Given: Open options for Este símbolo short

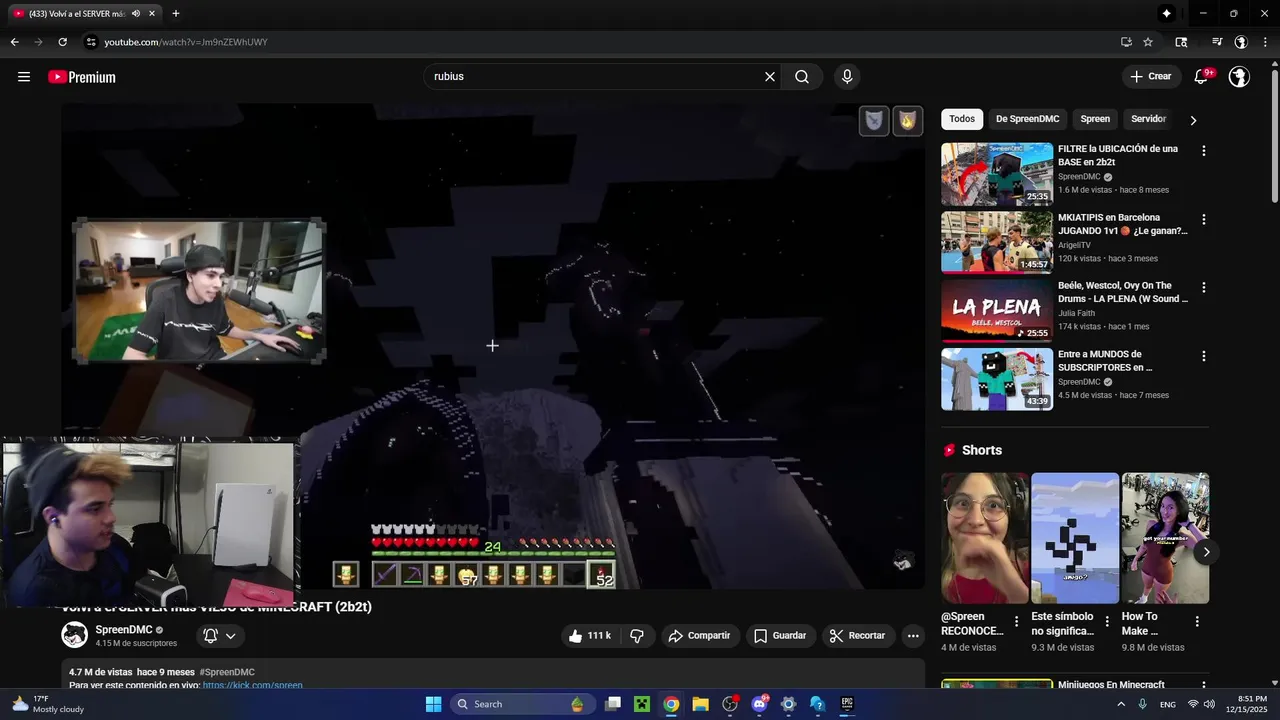Looking at the screenshot, I should pos(1106,621).
